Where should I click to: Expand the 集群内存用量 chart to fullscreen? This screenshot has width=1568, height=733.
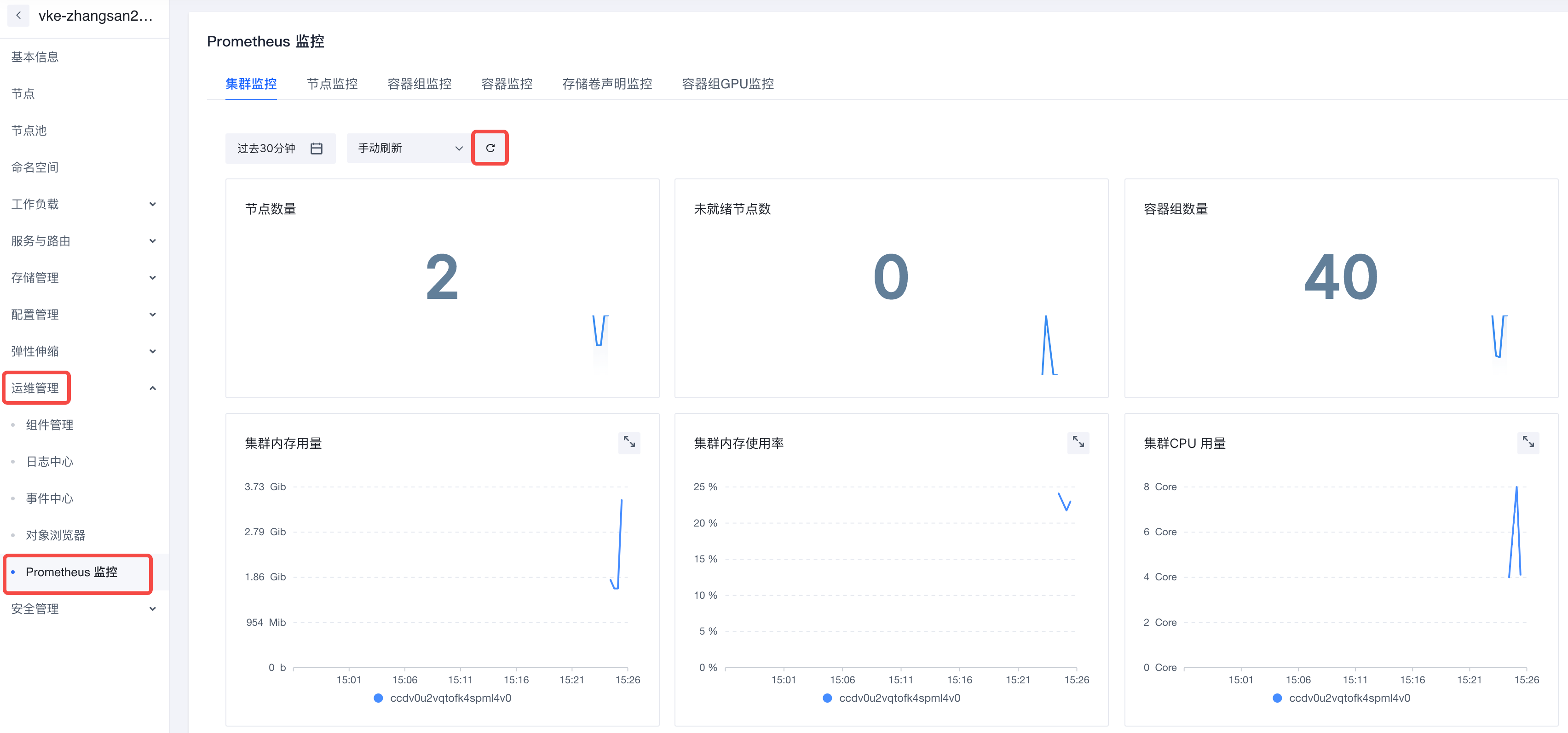click(x=629, y=442)
